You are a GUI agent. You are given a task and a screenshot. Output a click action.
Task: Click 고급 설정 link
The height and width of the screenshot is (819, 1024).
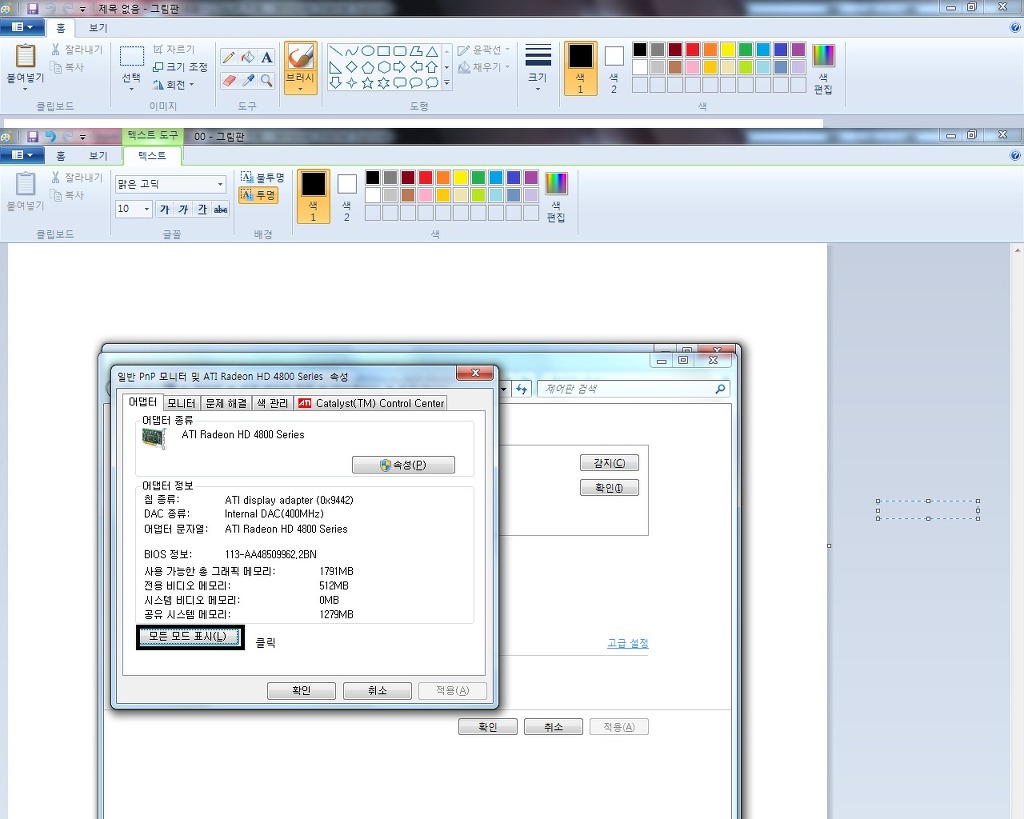[628, 643]
